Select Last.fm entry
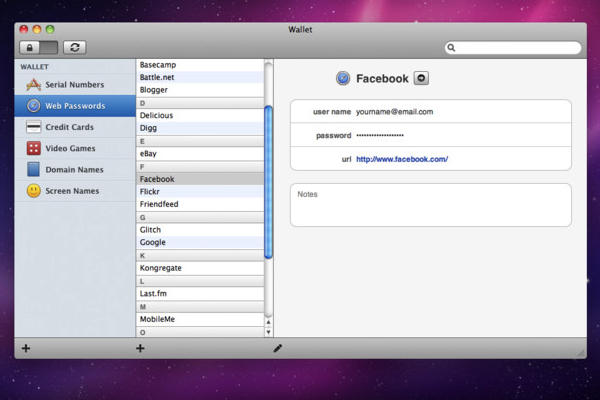This screenshot has height=400, width=600. pos(200,294)
